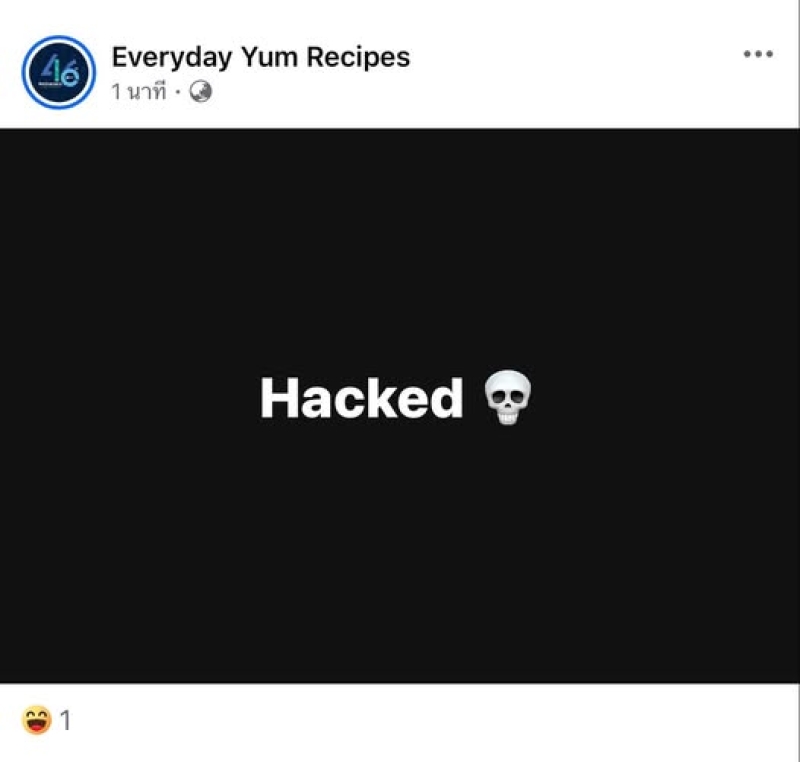This screenshot has width=800, height=762.
Task: Click the upper dark area above 'Hacked' text
Action: (x=399, y=245)
